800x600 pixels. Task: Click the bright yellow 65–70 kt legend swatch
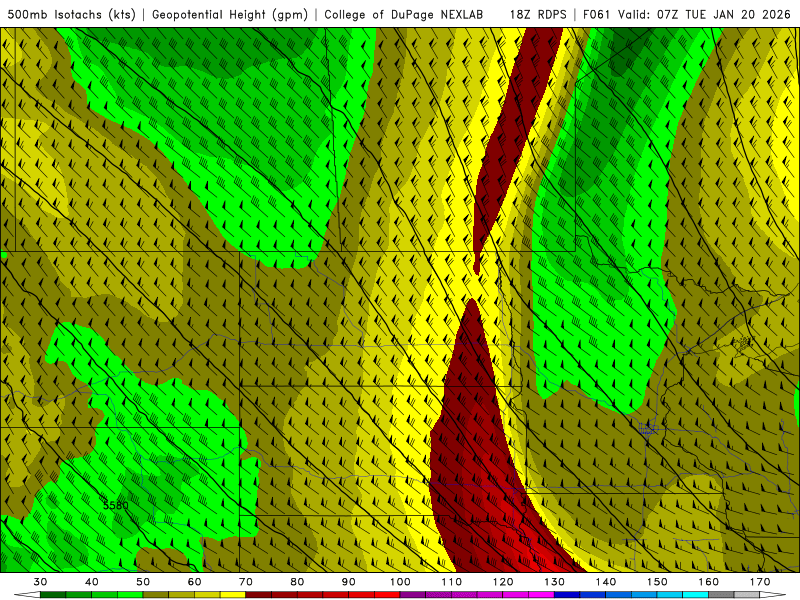(233, 595)
